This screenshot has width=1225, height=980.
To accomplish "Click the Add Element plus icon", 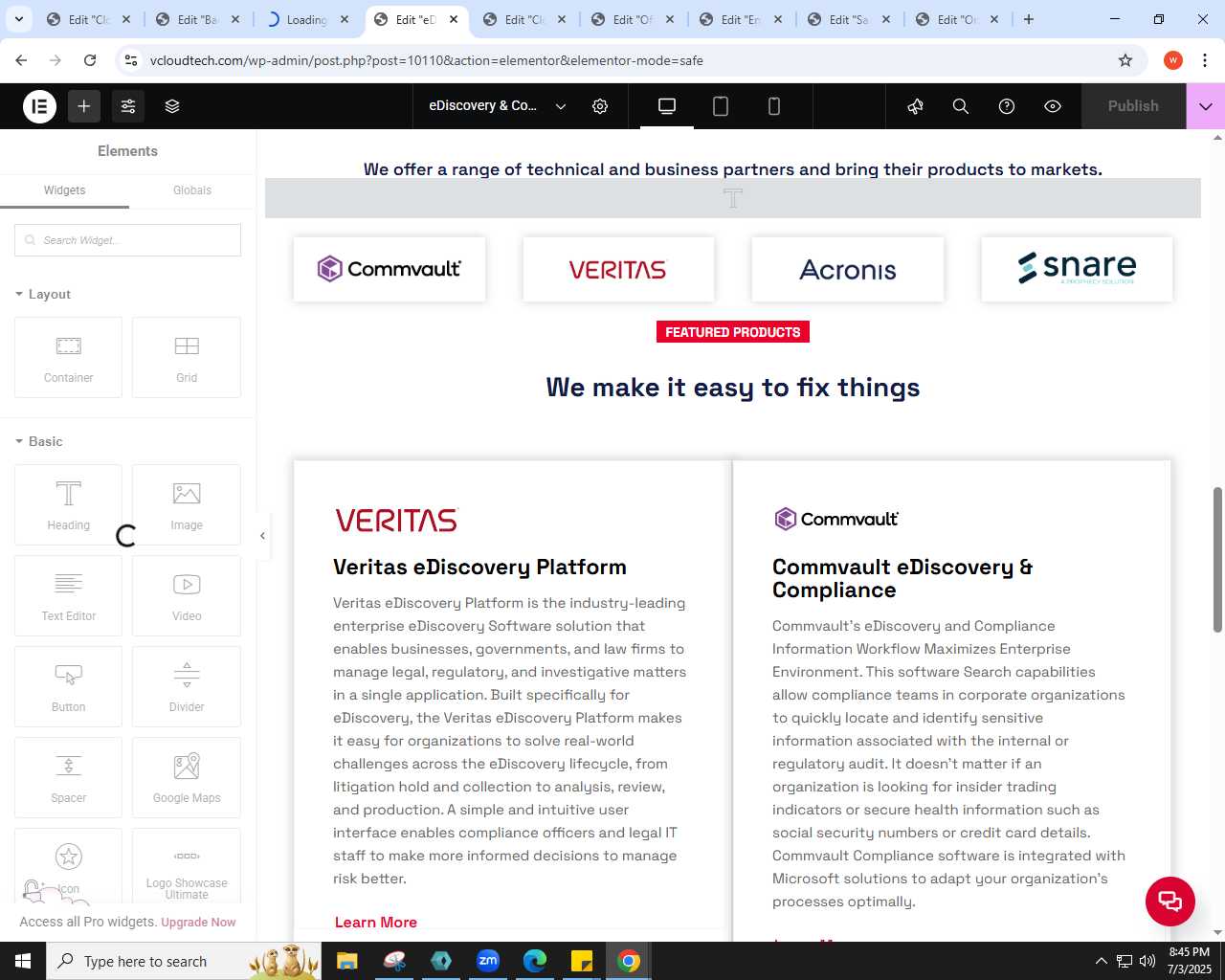I will tap(84, 106).
